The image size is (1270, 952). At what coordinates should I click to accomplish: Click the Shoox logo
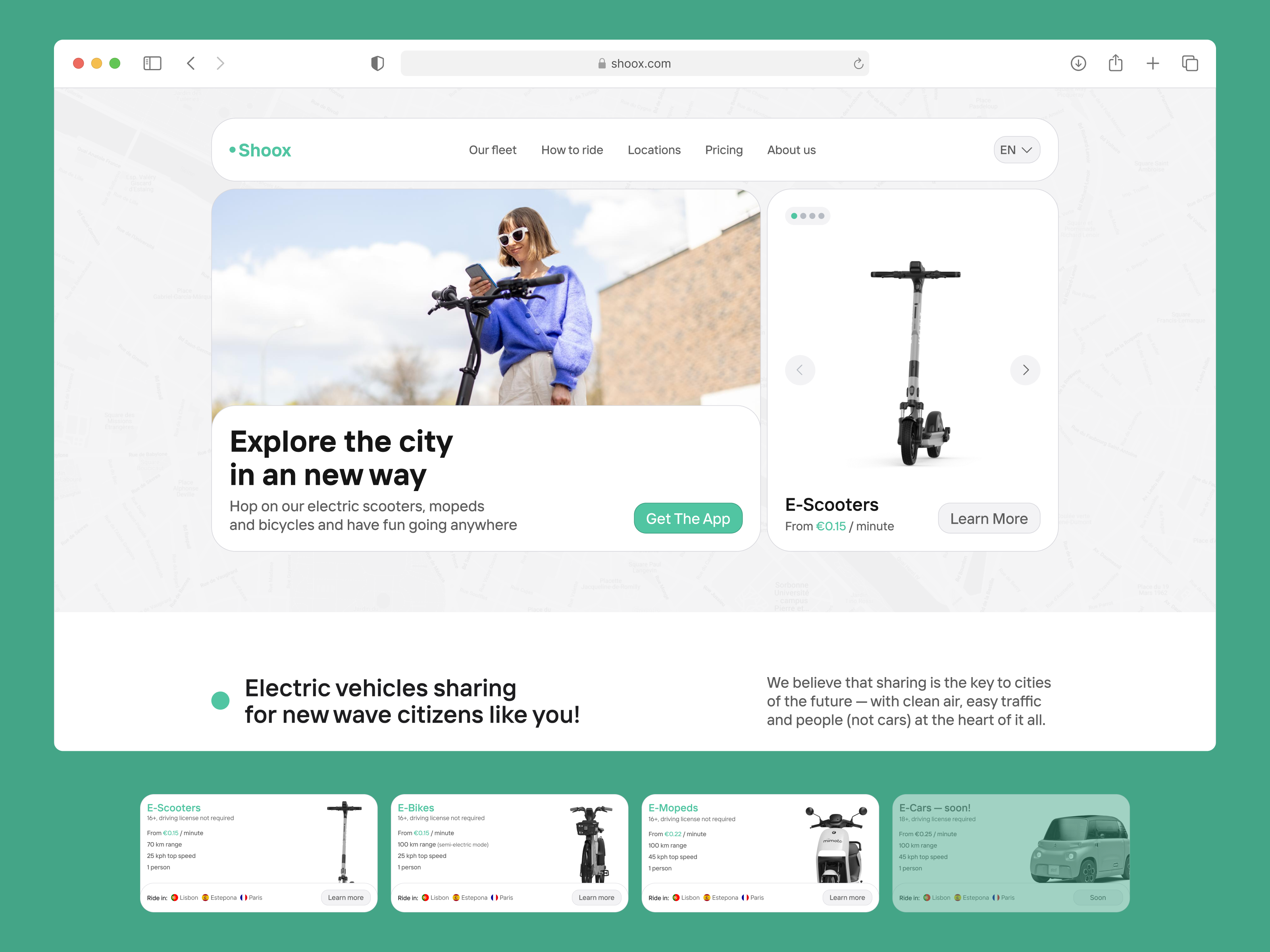[x=260, y=150]
